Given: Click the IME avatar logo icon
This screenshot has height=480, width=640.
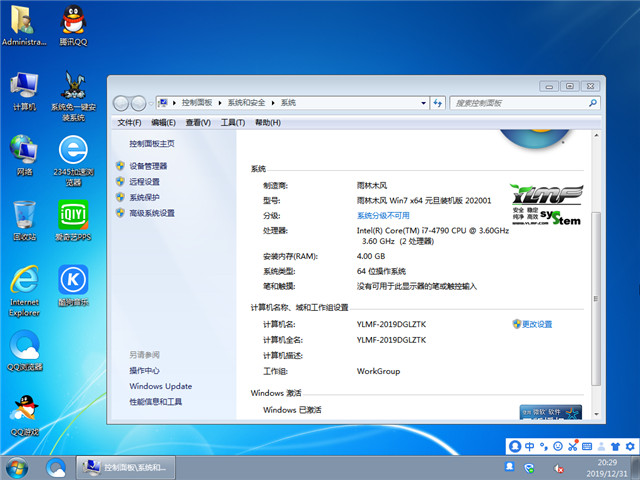Looking at the screenshot, I should click(x=515, y=446).
